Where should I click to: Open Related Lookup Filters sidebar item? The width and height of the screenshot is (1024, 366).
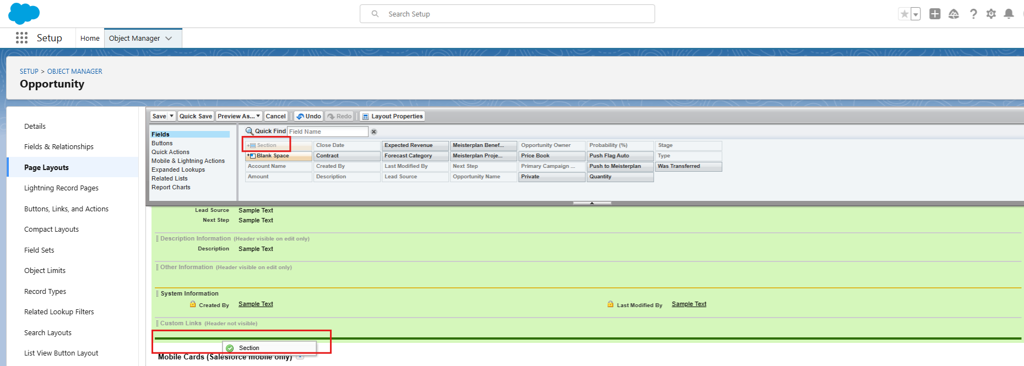(59, 312)
